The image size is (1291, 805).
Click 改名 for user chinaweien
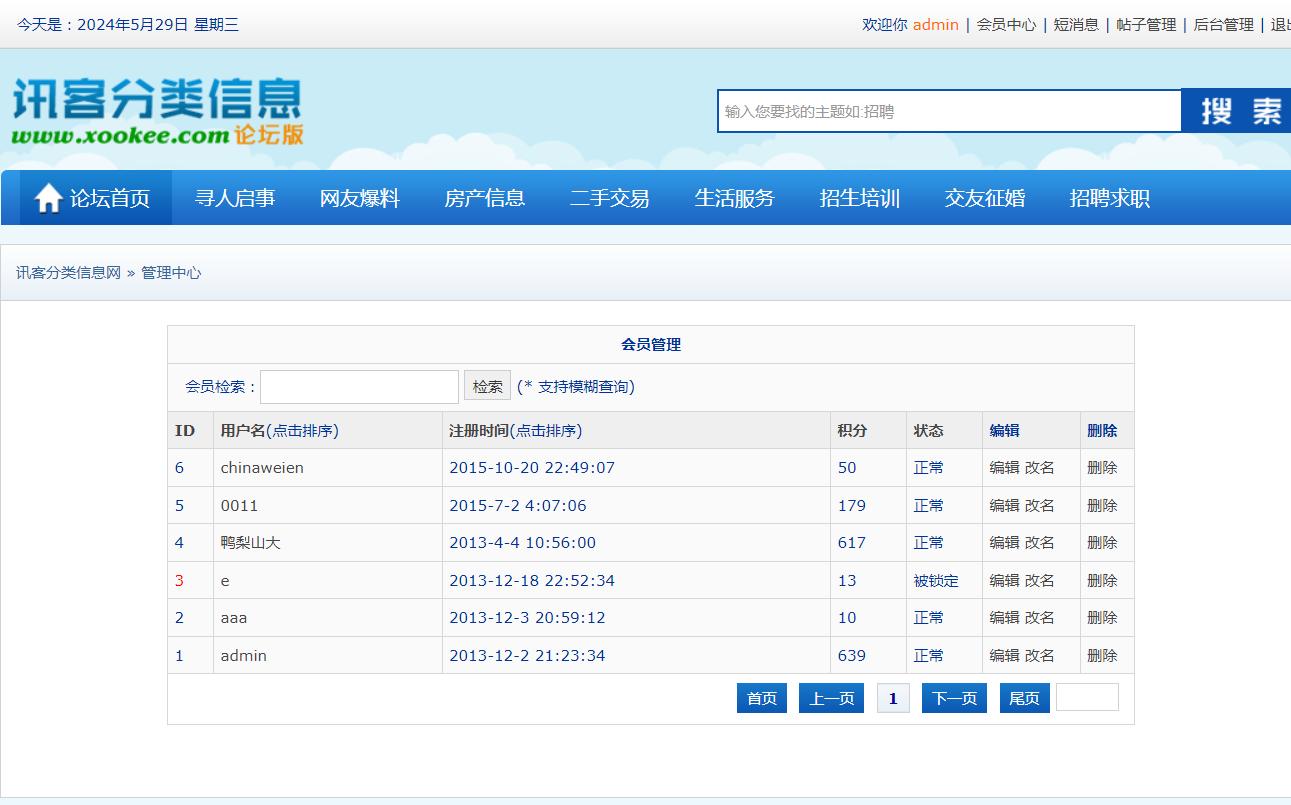click(x=1040, y=468)
